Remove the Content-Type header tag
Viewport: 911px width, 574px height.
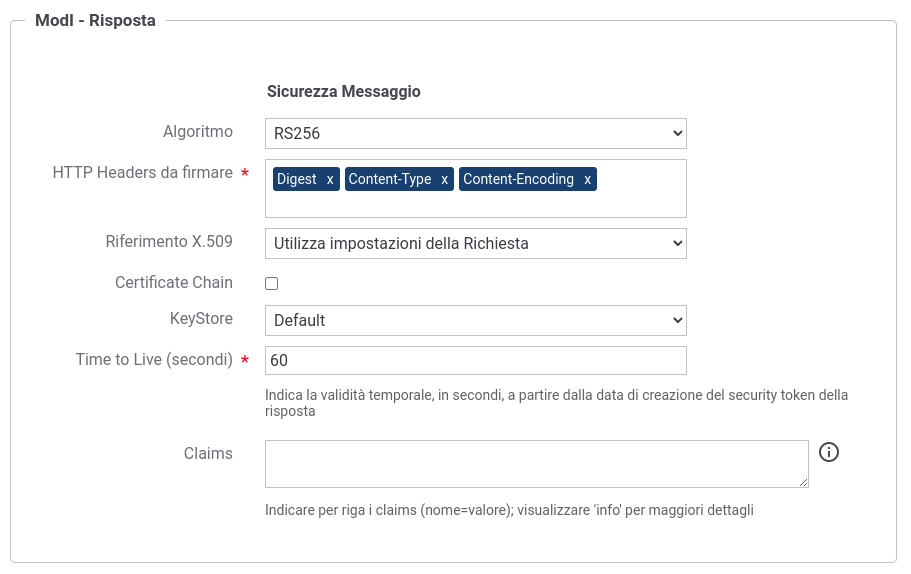(x=444, y=180)
